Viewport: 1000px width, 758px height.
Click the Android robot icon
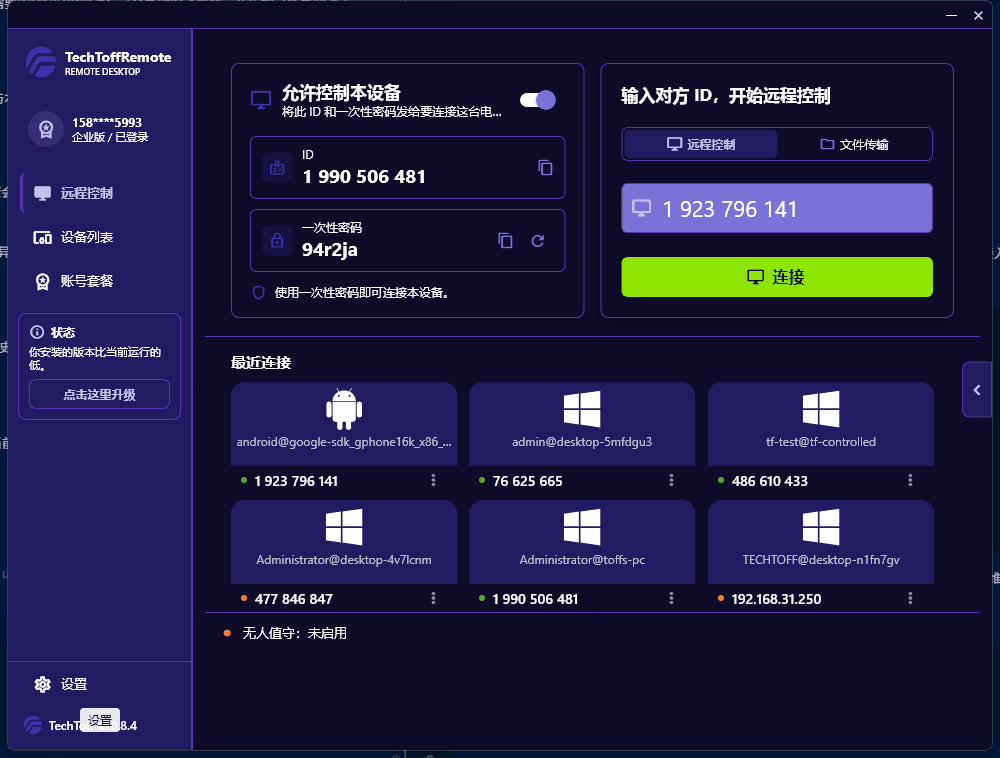coord(344,409)
